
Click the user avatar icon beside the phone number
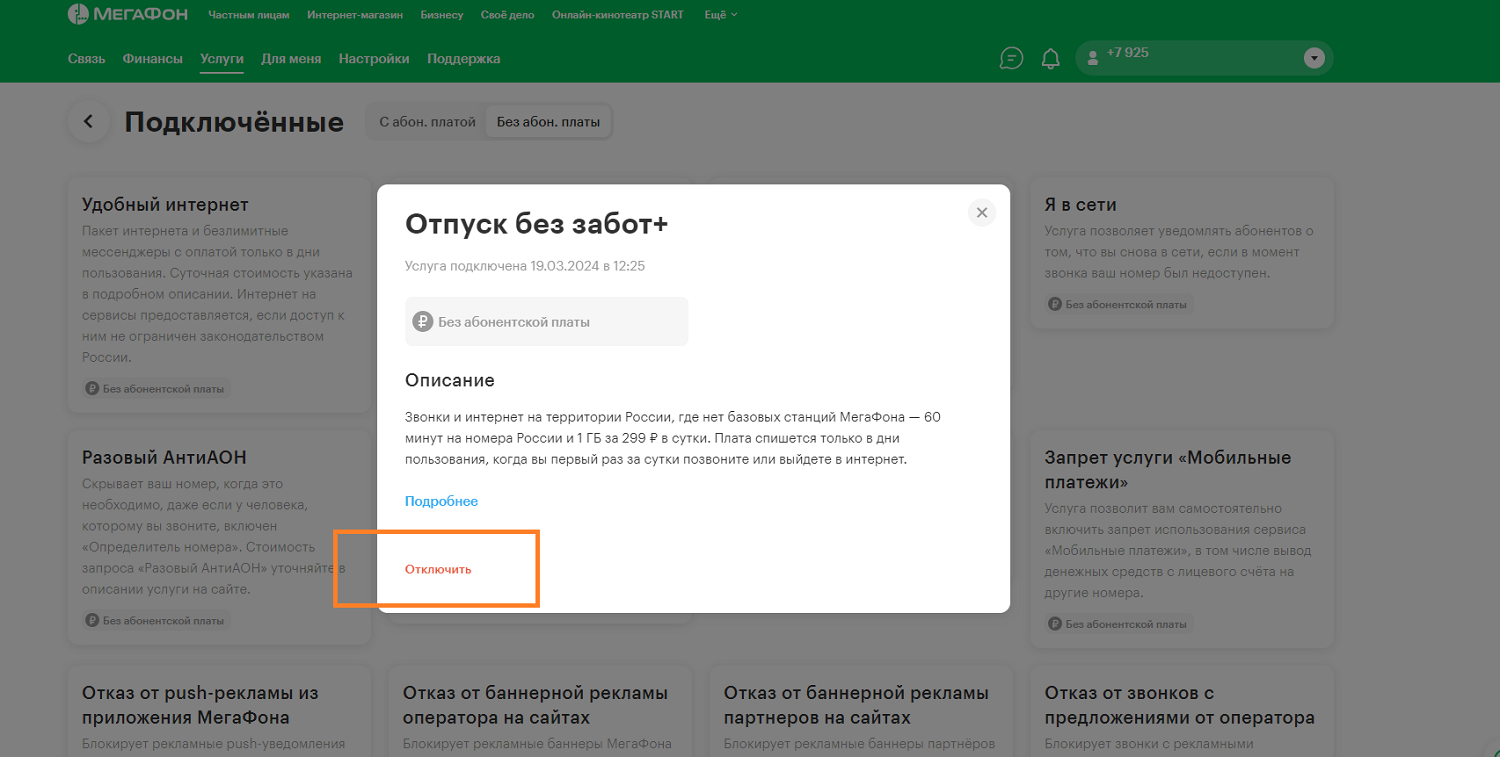click(x=1093, y=57)
